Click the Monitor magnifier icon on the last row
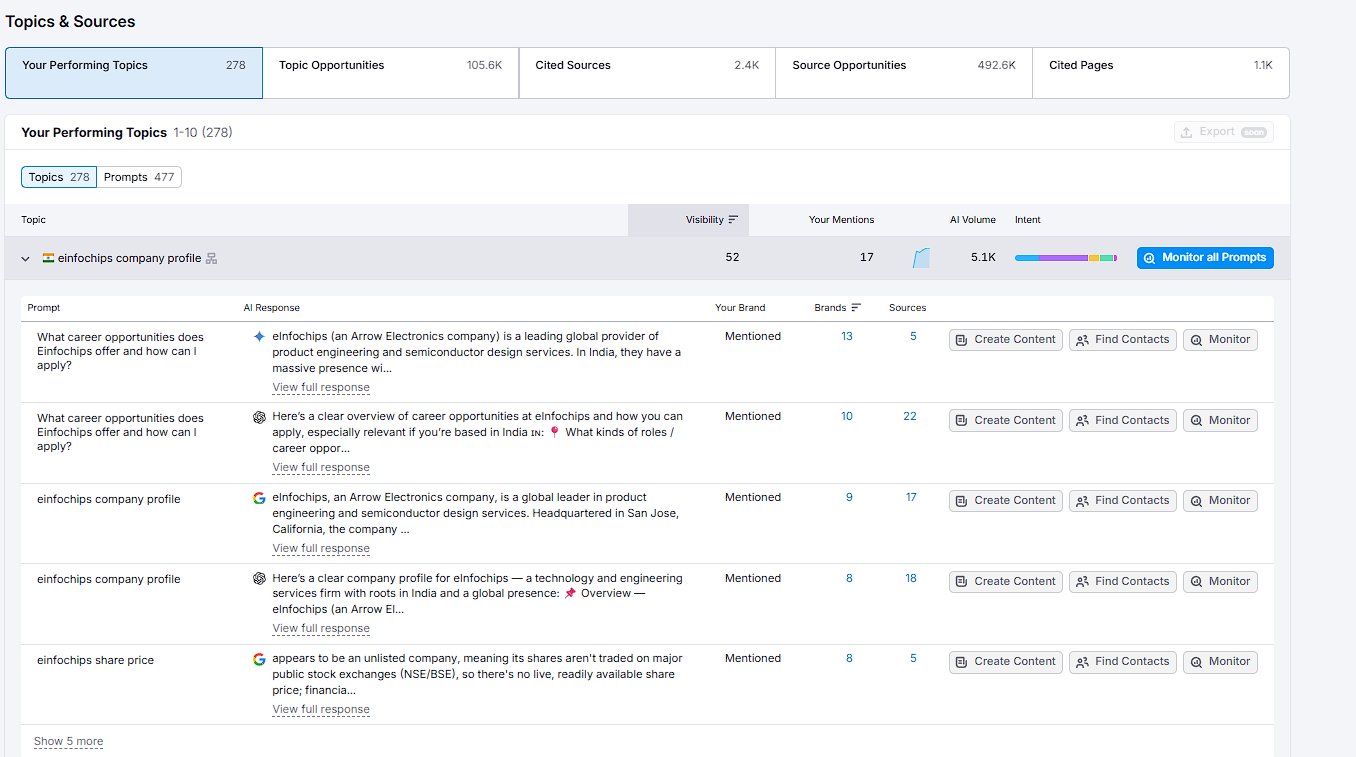The height and width of the screenshot is (757, 1356). [x=1198, y=661]
